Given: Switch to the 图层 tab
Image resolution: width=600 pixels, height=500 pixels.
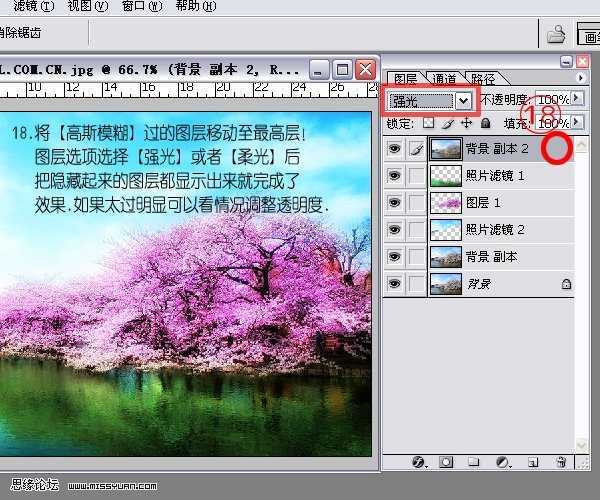Looking at the screenshot, I should [405, 79].
